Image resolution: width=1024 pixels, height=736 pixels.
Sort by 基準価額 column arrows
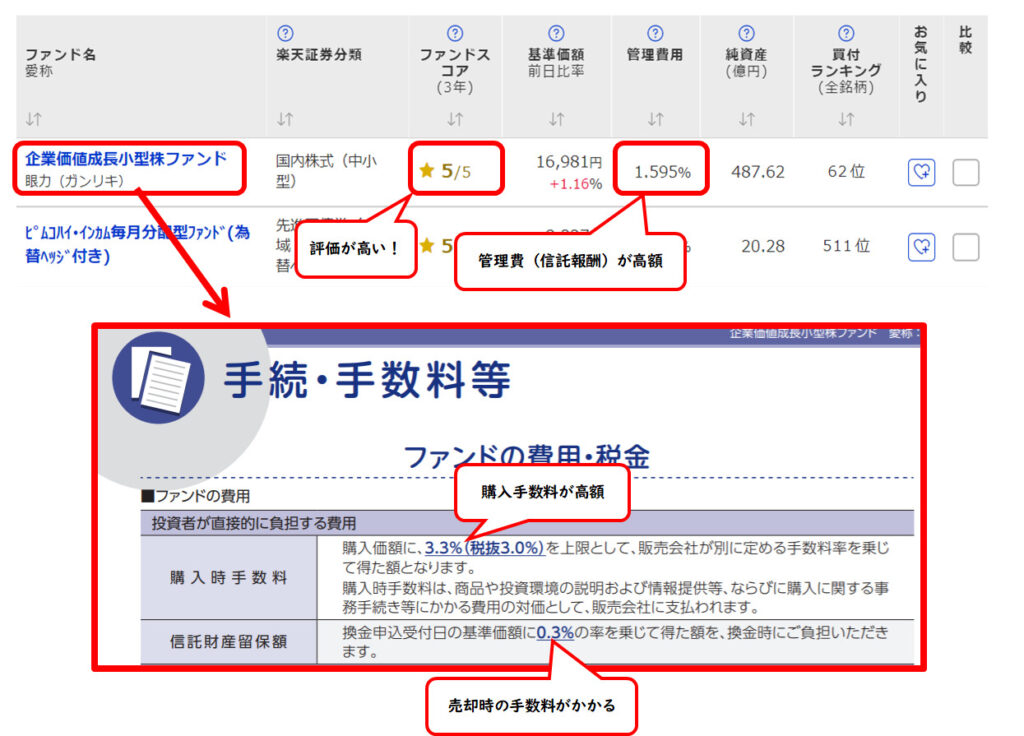[x=556, y=120]
